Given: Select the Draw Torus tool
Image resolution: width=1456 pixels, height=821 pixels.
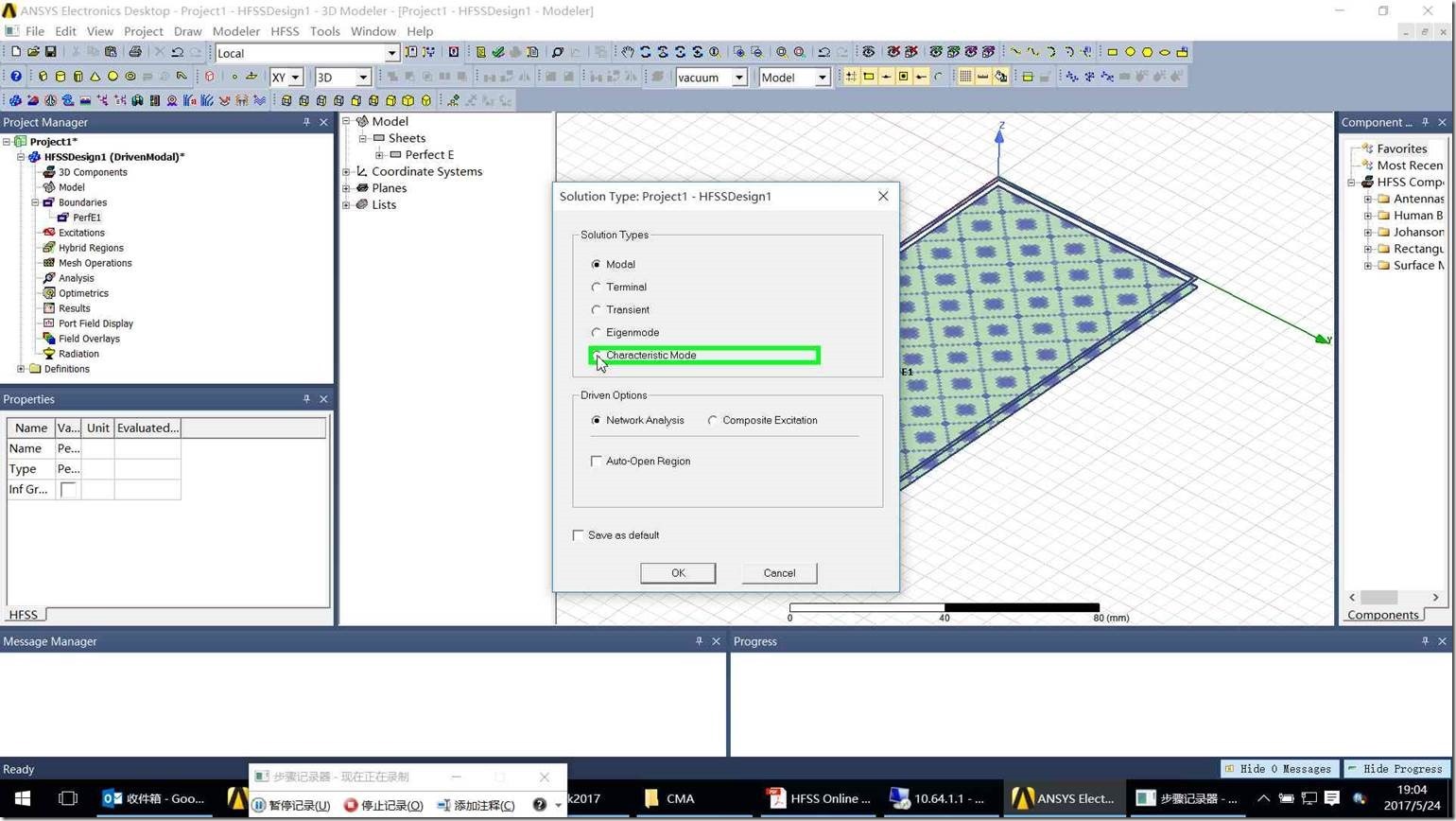Looking at the screenshot, I should (130, 77).
